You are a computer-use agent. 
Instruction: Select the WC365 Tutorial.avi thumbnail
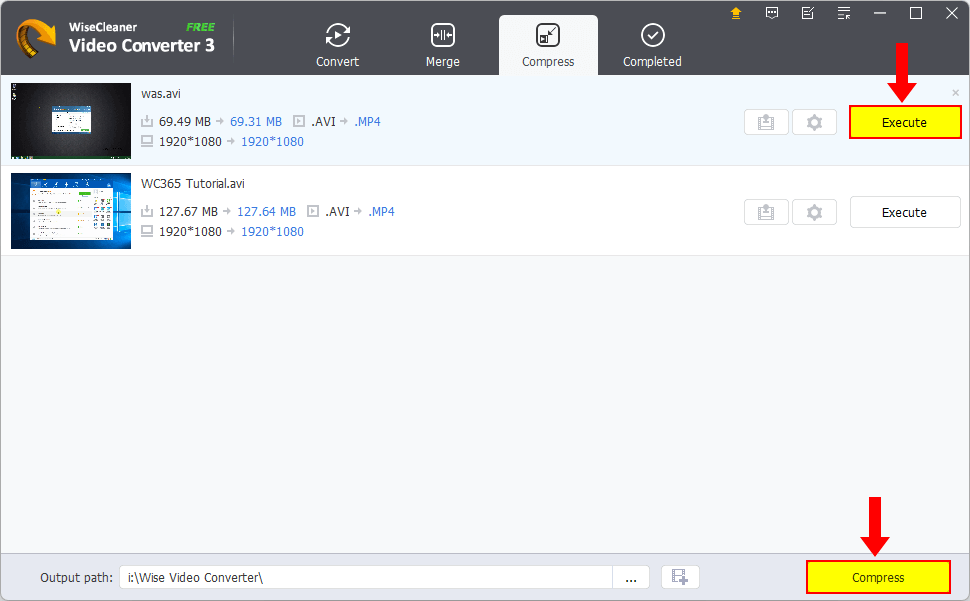(x=71, y=211)
